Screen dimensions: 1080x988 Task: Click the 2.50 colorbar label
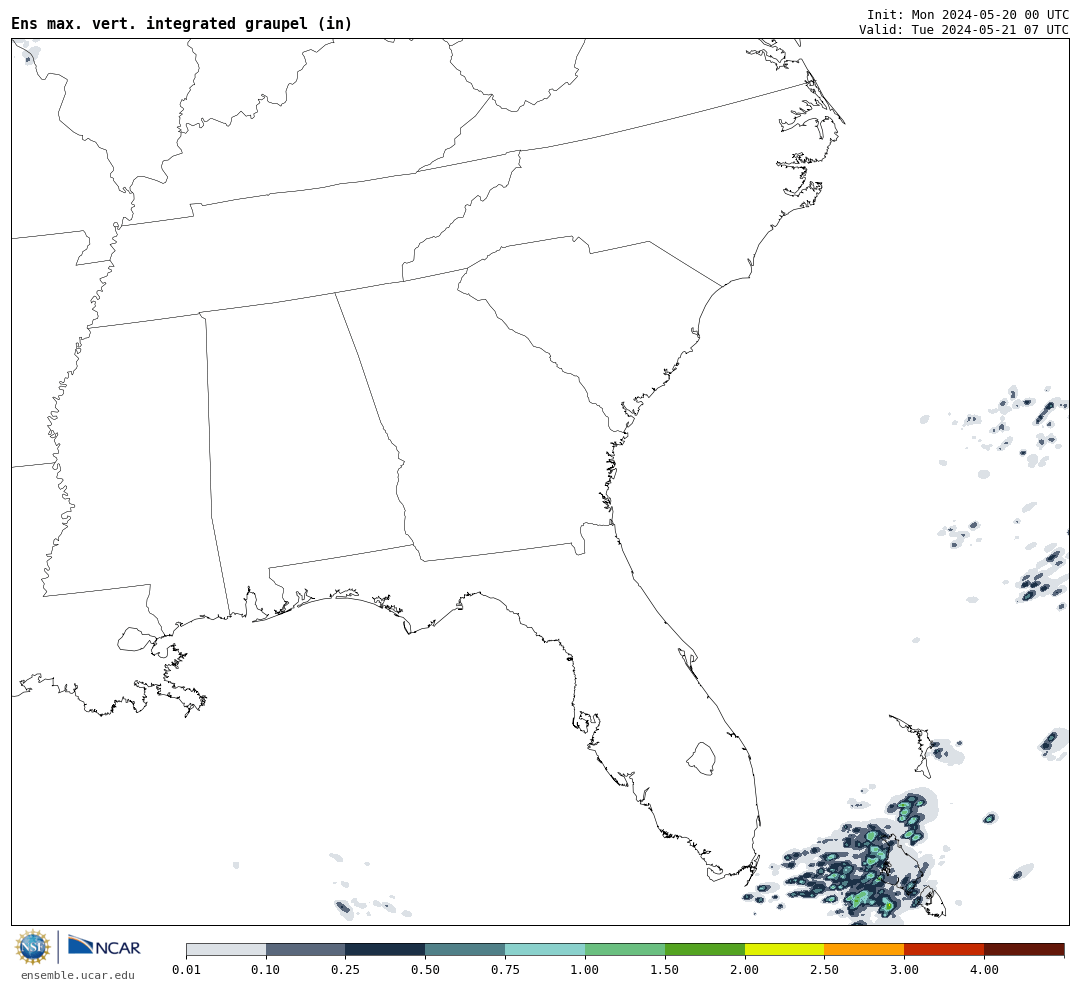824,970
